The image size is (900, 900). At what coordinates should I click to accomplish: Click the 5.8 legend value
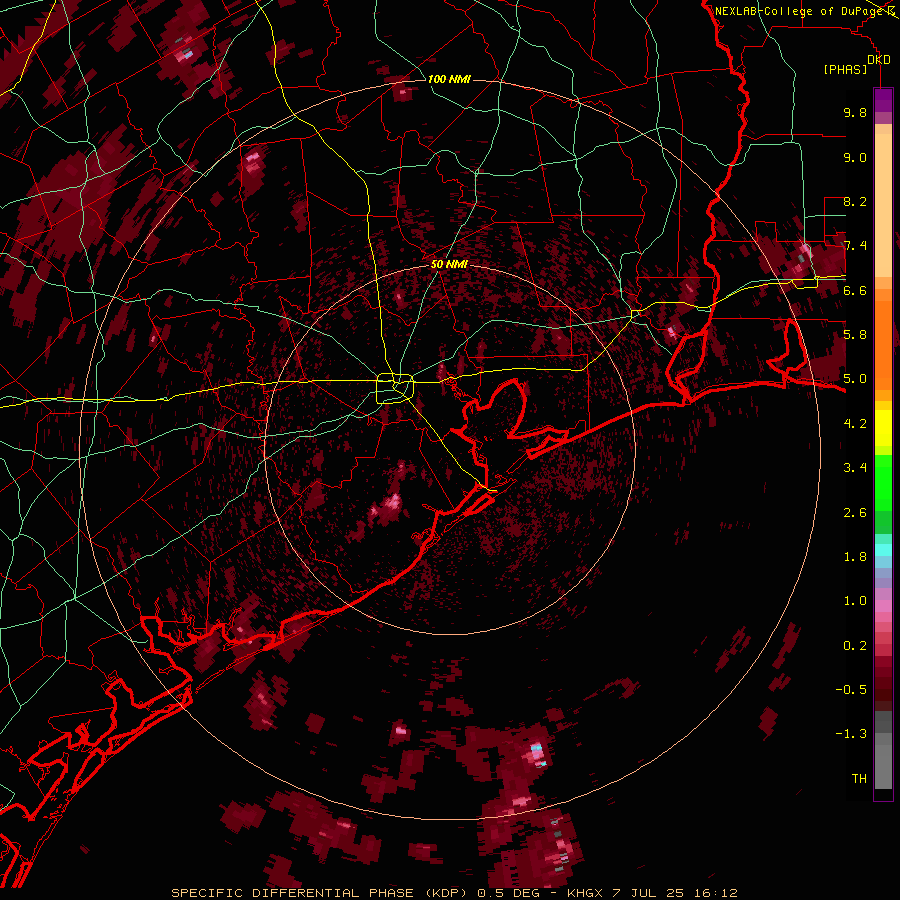coord(855,335)
